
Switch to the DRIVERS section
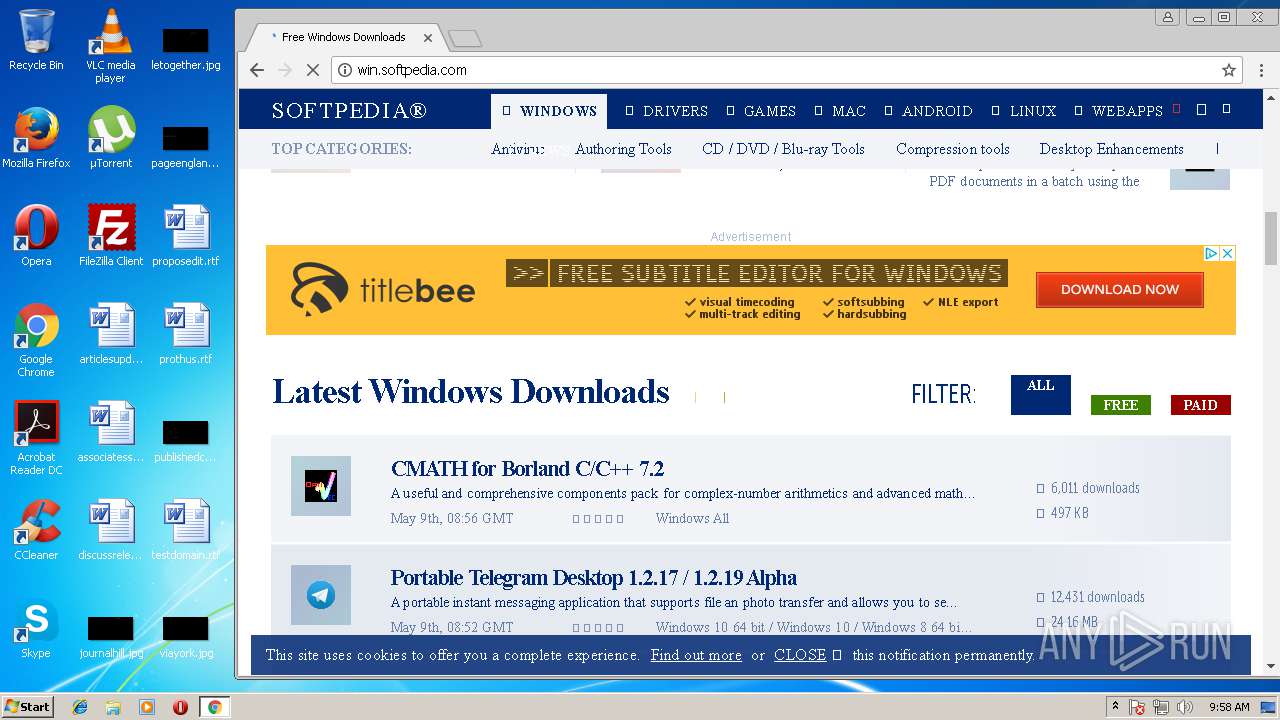click(x=666, y=111)
